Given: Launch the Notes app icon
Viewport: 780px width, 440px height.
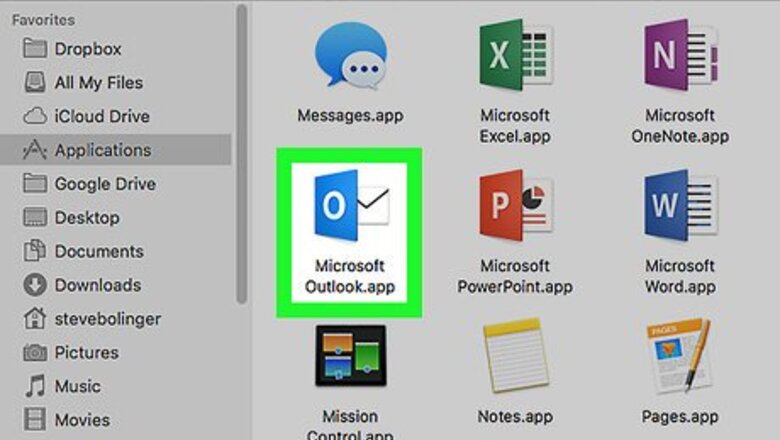Looking at the screenshot, I should 514,357.
